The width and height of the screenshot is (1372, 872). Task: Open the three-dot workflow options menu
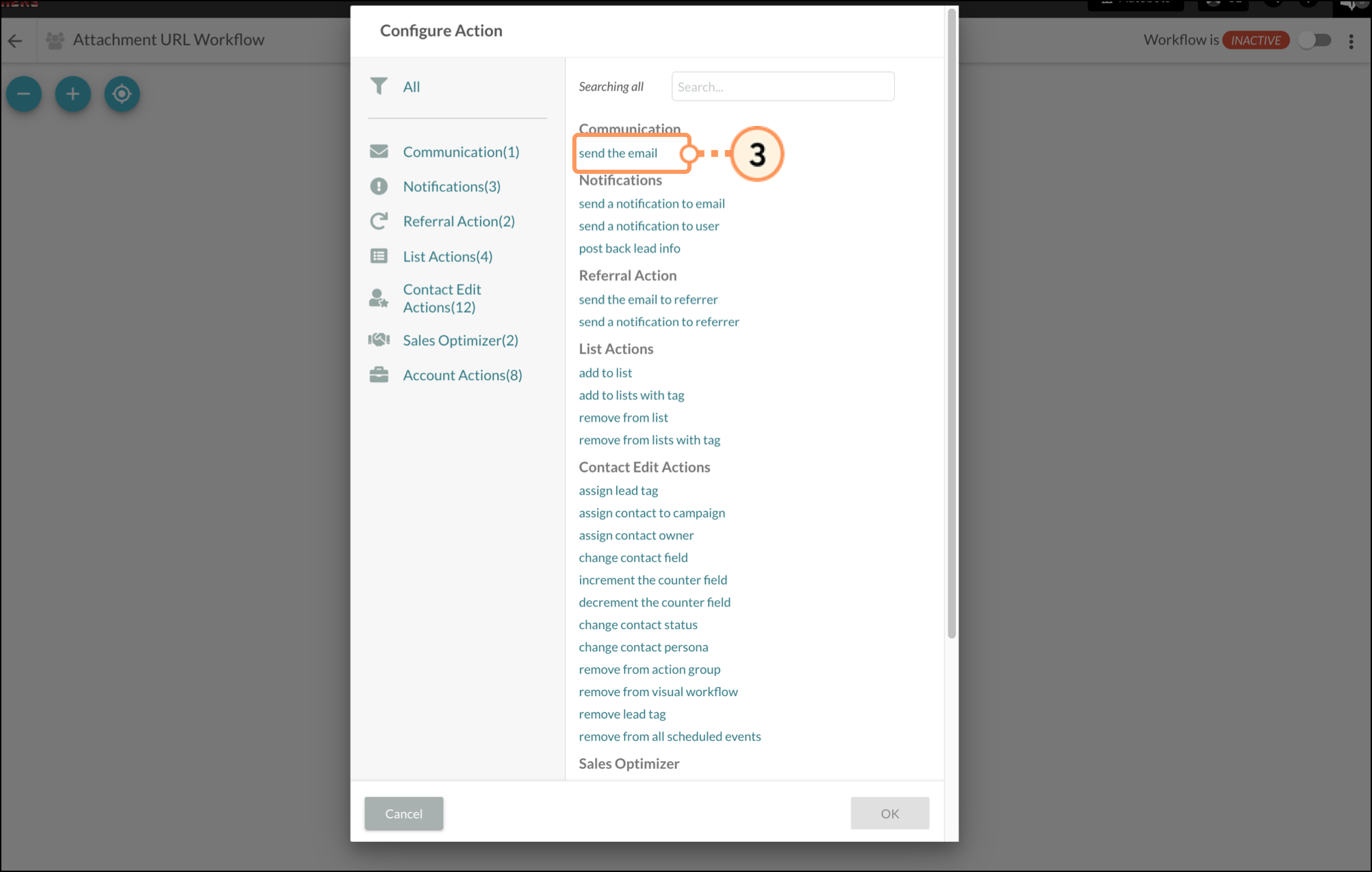[1351, 41]
